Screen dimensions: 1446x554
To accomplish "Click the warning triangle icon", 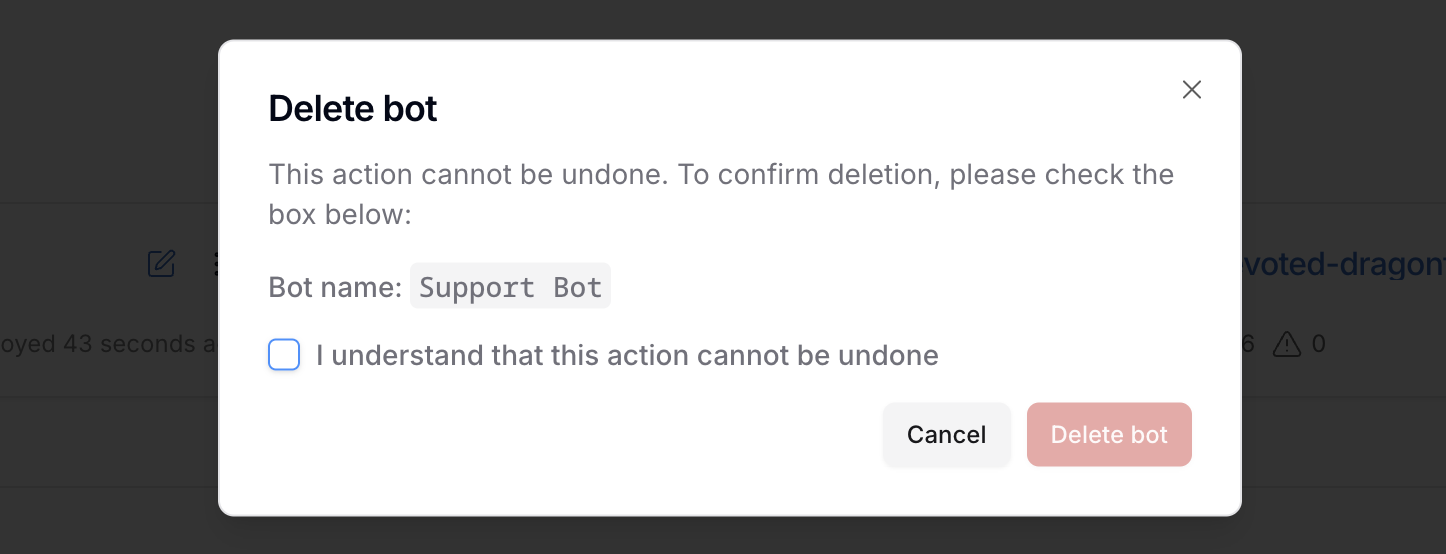I will click(1286, 345).
